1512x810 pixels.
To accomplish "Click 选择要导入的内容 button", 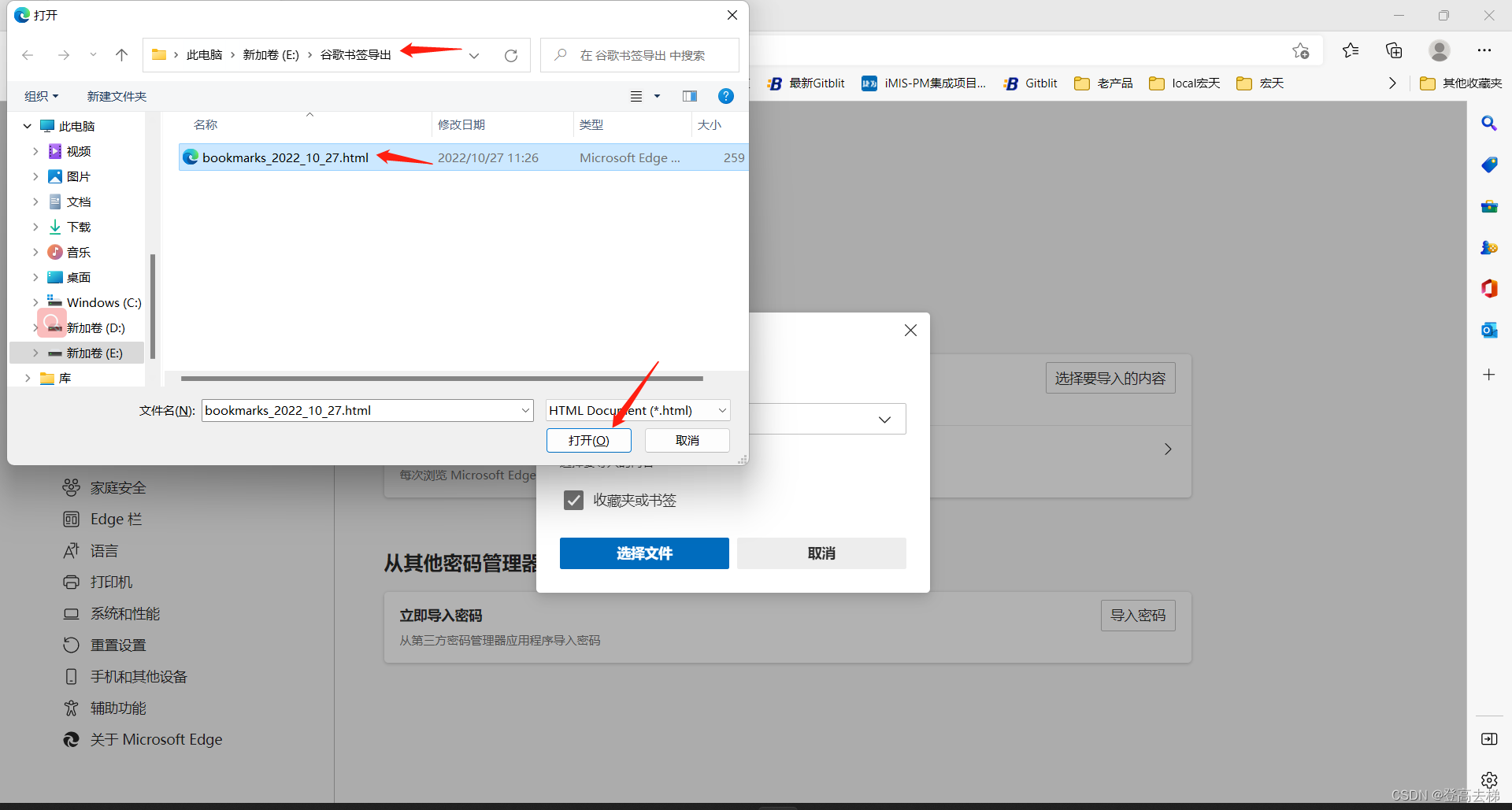I will pos(1110,378).
